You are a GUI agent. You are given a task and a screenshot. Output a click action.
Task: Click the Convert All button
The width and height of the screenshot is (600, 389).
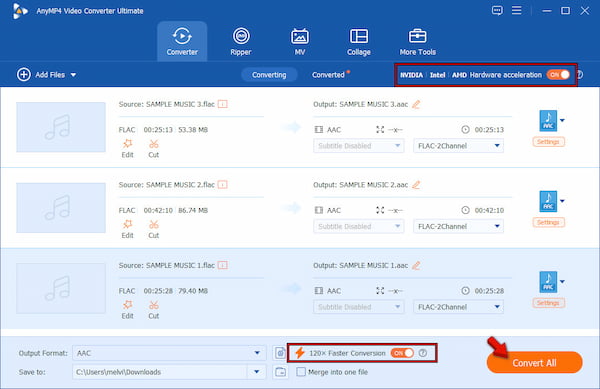click(x=535, y=363)
